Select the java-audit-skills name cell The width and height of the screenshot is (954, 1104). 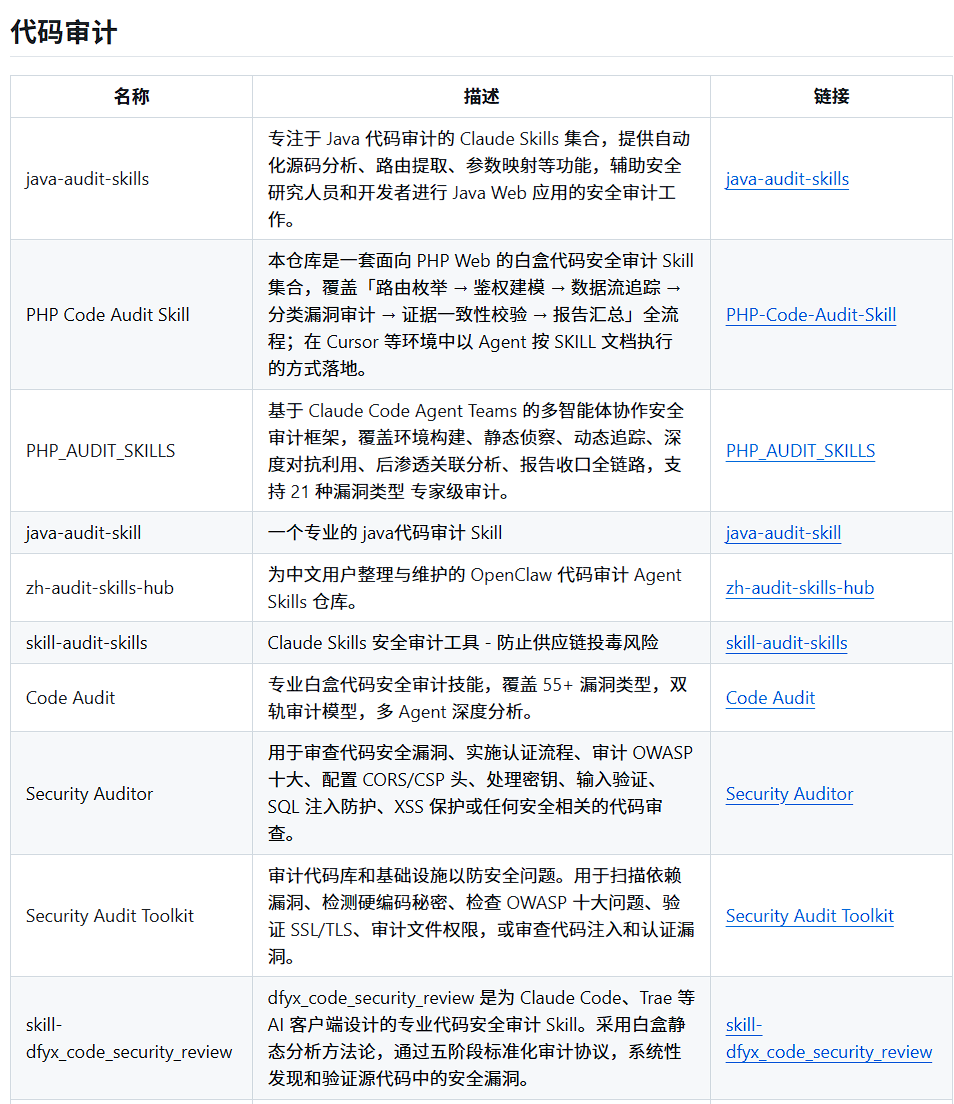coord(132,179)
